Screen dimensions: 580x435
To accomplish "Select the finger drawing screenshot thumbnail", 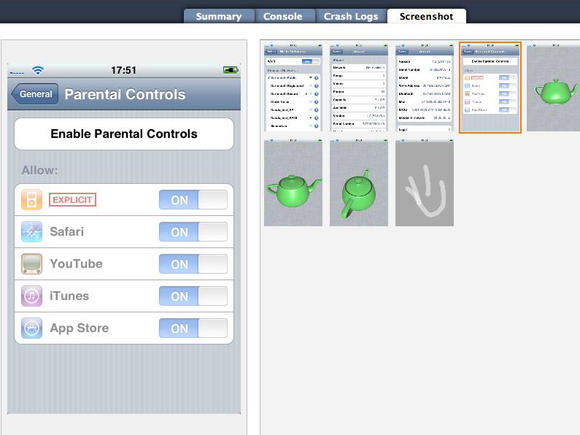I will point(425,182).
